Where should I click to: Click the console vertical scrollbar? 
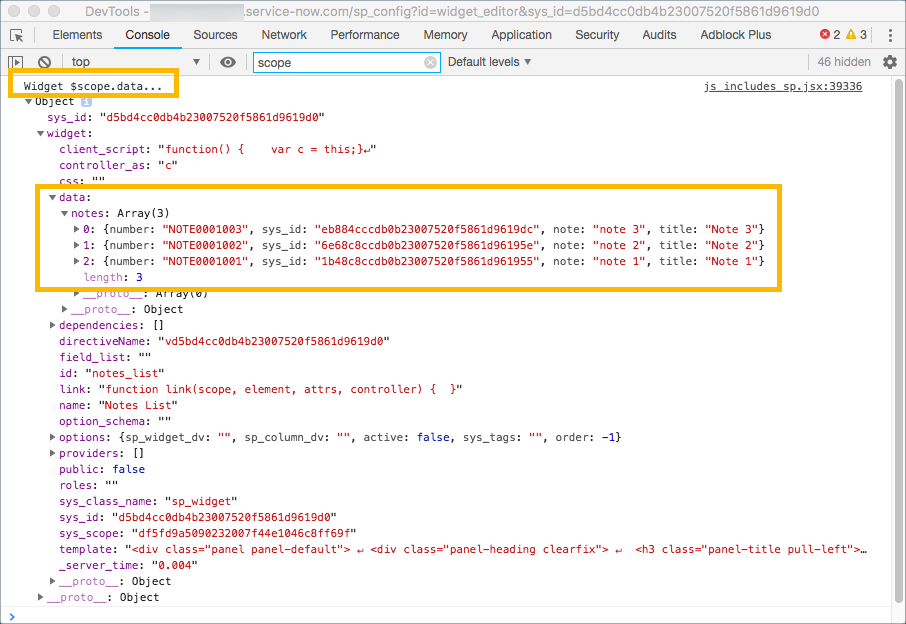coord(898,341)
